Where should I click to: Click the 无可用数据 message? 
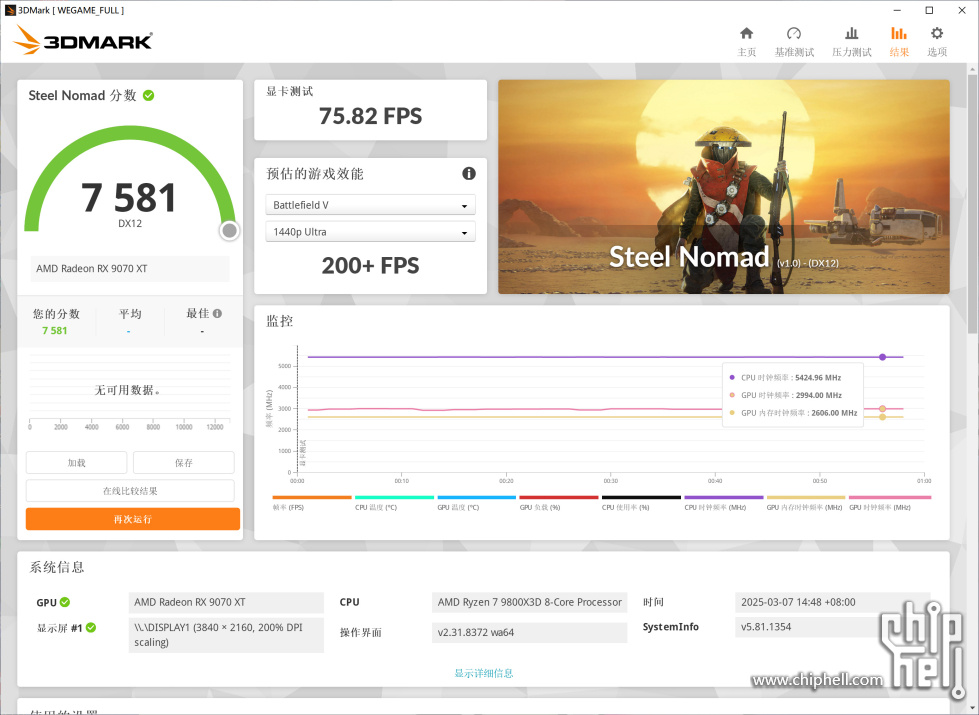coord(128,390)
